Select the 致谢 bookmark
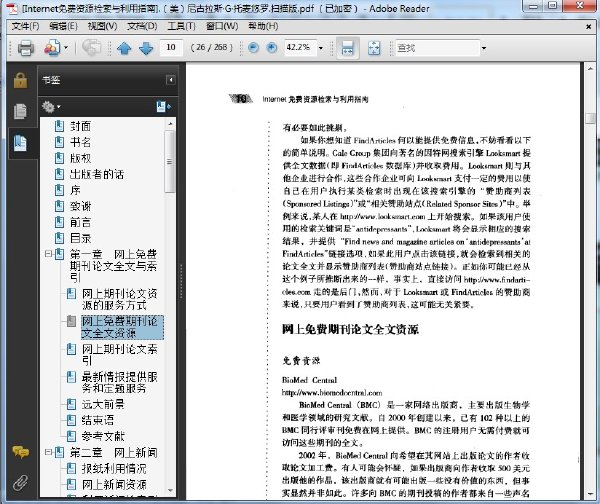Image resolution: width=600 pixels, height=504 pixels. [x=80, y=206]
